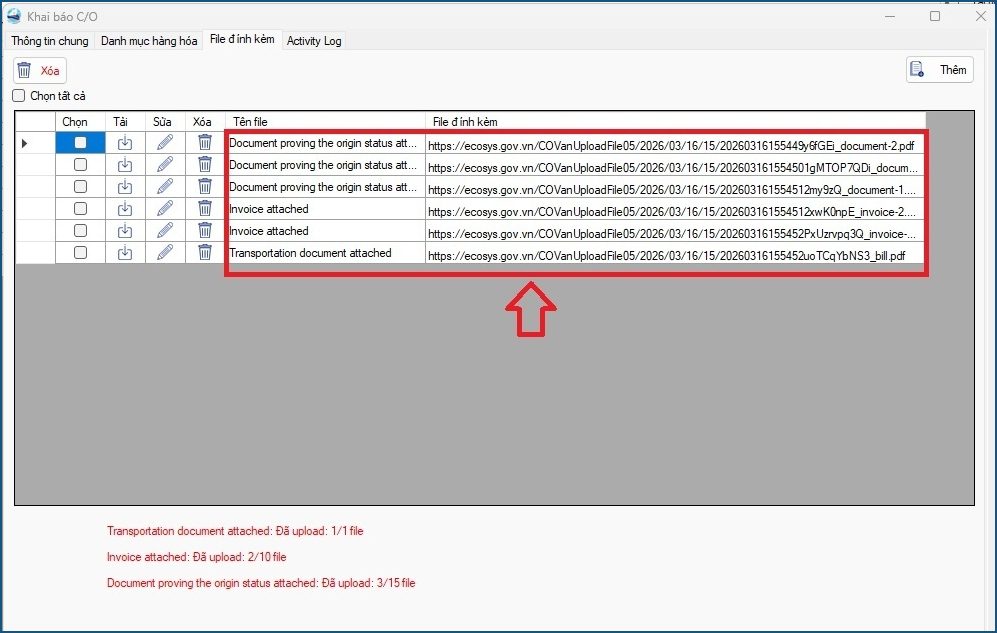Go to the Activity Log tab
997x633 pixels.
point(314,41)
